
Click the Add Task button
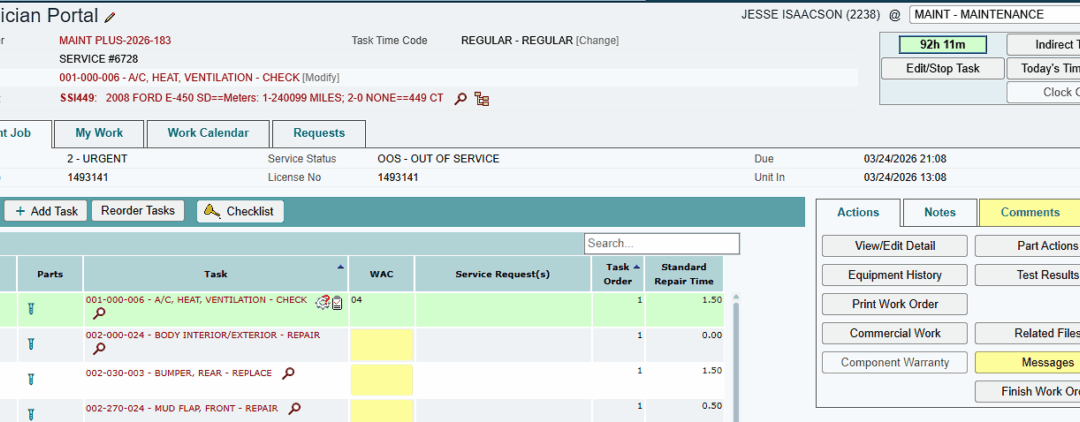[46, 211]
